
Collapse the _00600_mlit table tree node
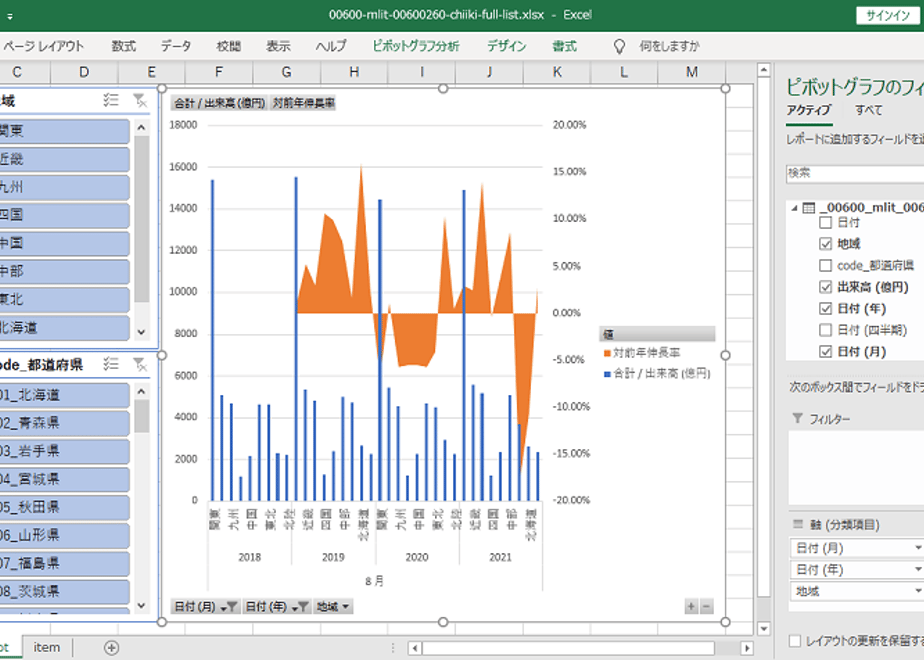[x=794, y=208]
